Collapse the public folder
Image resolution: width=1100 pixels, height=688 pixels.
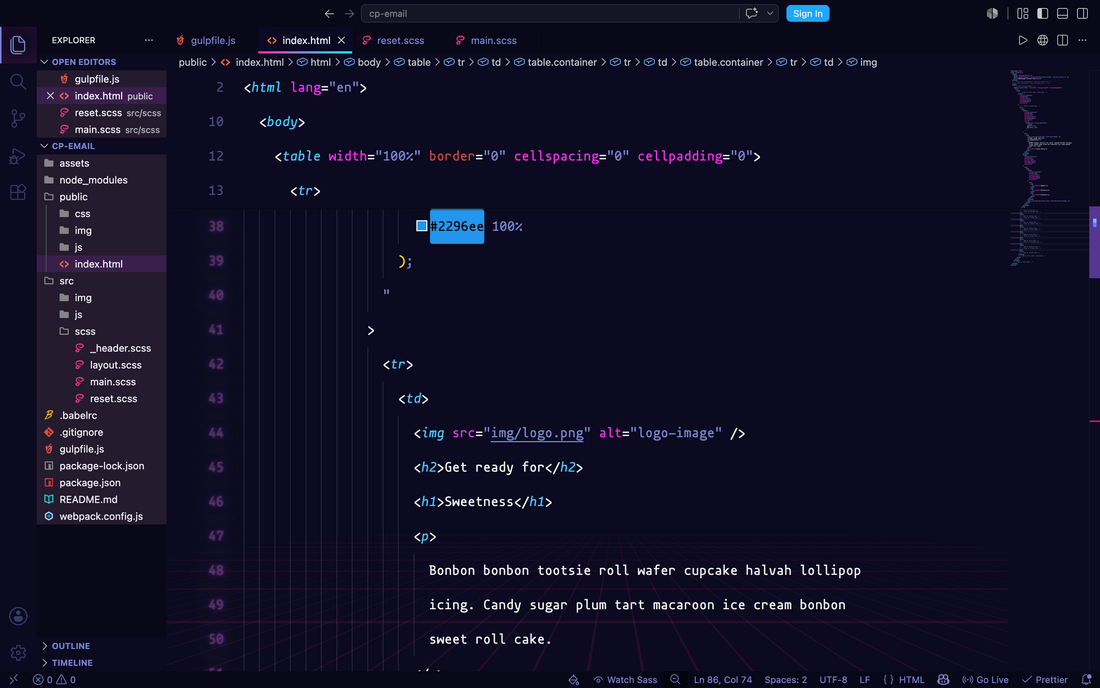point(101,197)
